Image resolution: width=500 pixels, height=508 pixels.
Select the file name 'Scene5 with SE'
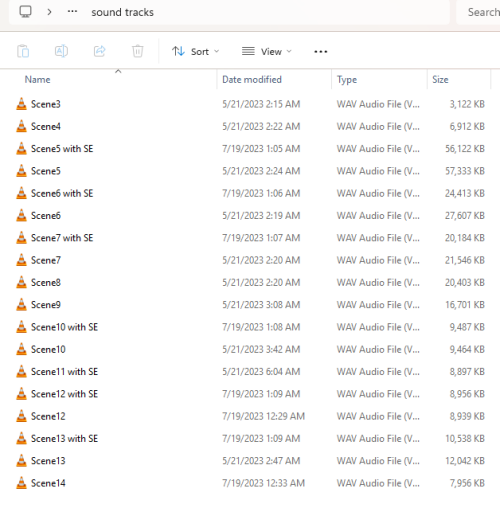[x=62, y=149]
